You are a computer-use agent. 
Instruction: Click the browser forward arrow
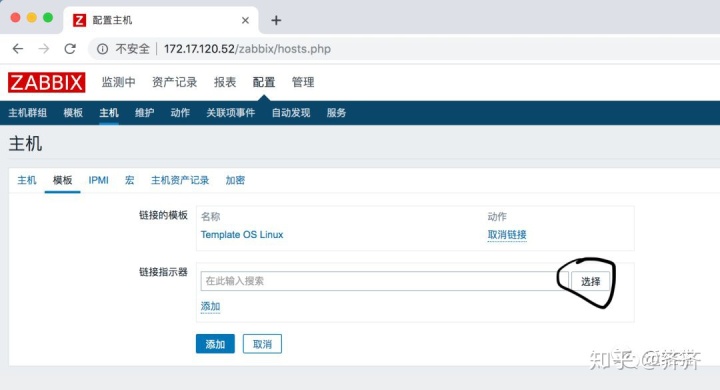[x=44, y=49]
